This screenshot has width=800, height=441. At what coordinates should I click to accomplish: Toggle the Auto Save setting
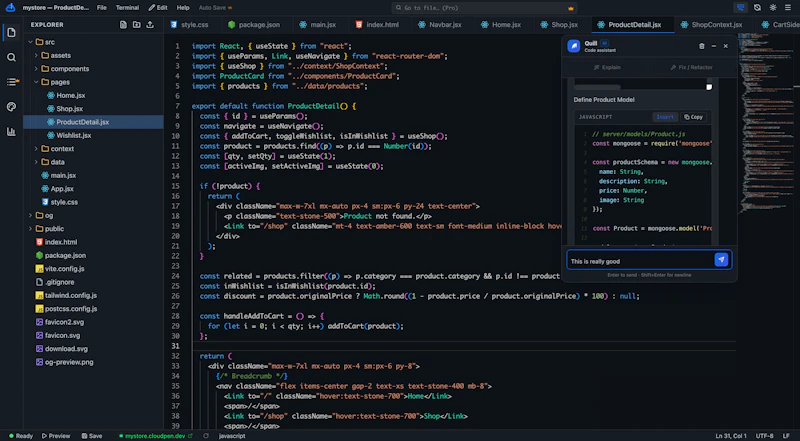(x=215, y=8)
